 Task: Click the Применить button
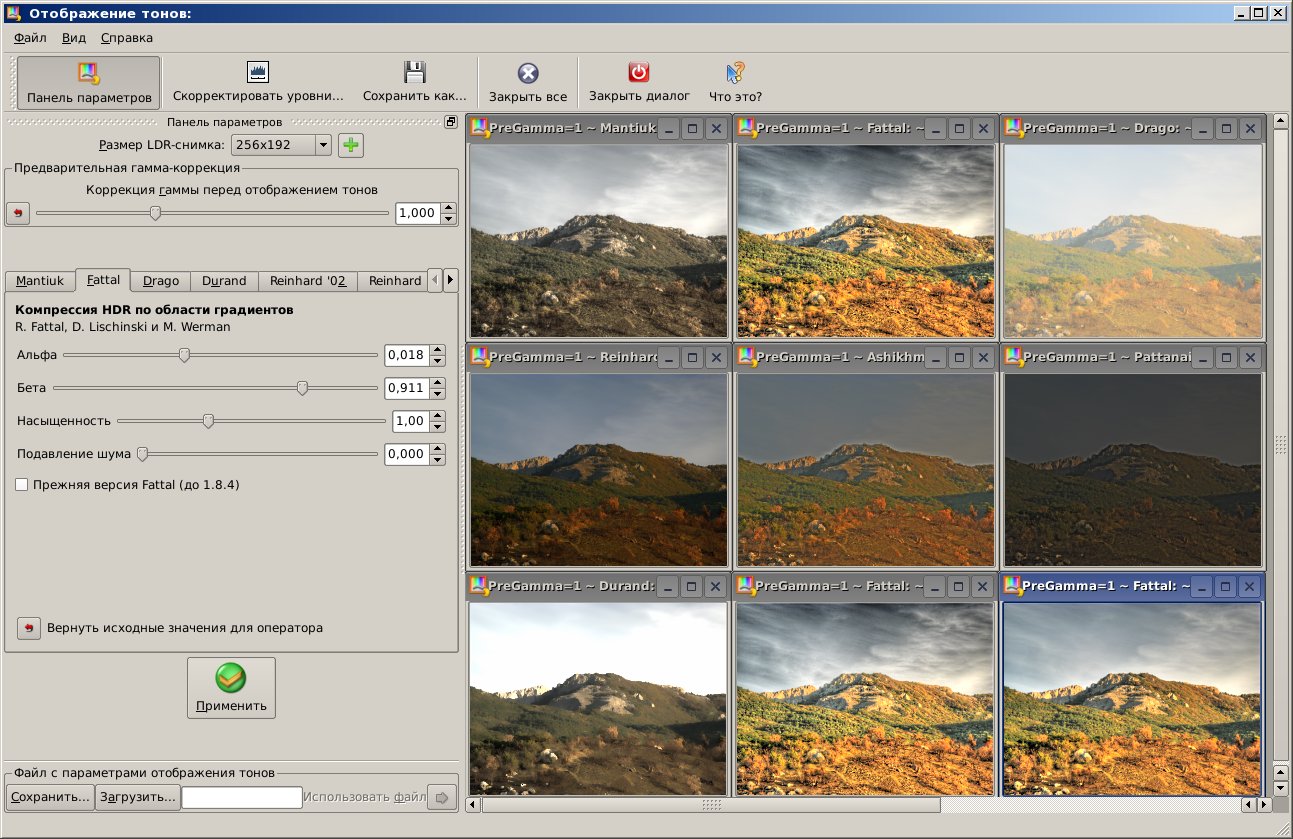[x=231, y=687]
